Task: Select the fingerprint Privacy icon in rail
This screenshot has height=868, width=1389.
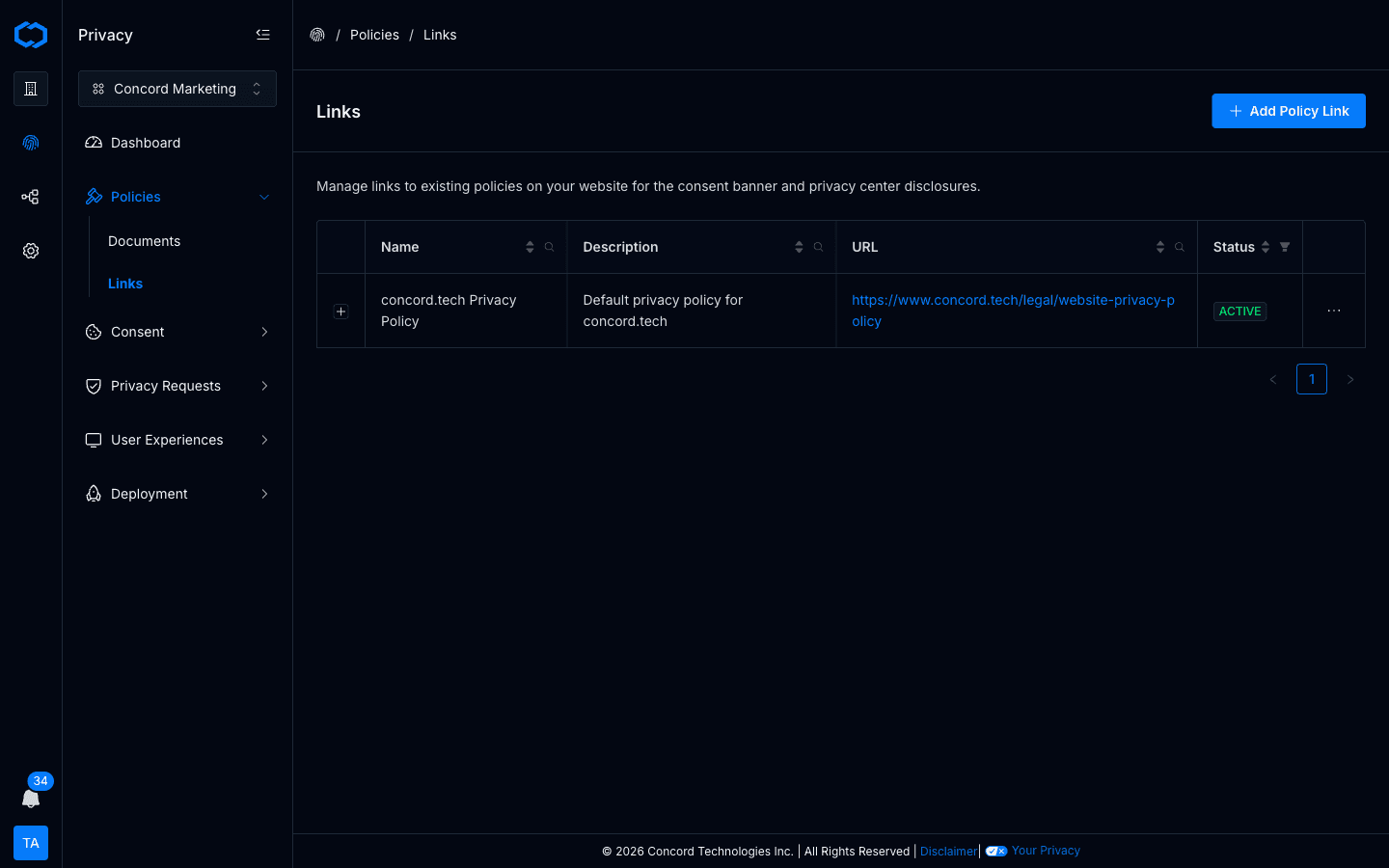Action: tap(31, 143)
